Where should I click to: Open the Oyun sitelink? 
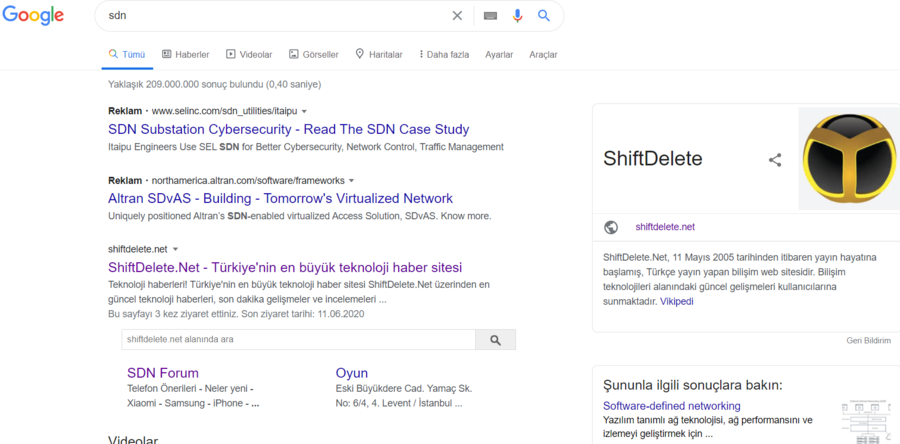(351, 373)
